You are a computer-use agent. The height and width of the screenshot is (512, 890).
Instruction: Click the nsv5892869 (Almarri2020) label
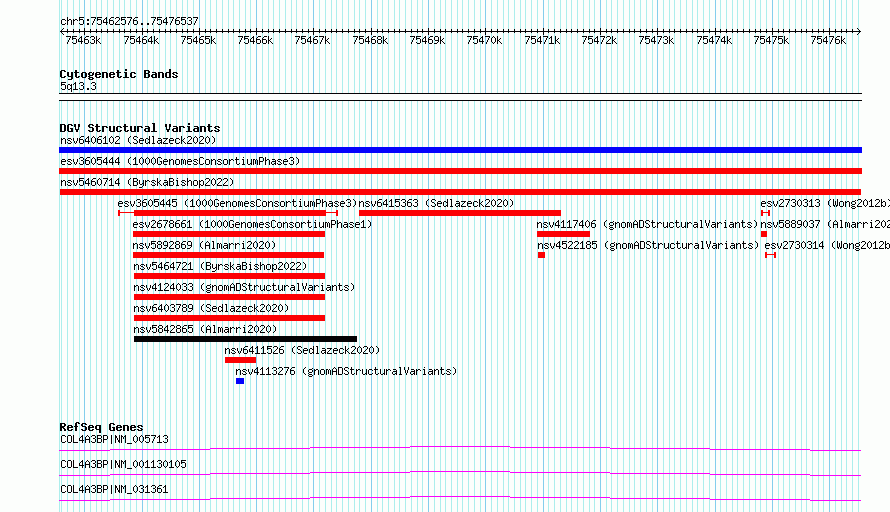(204, 245)
